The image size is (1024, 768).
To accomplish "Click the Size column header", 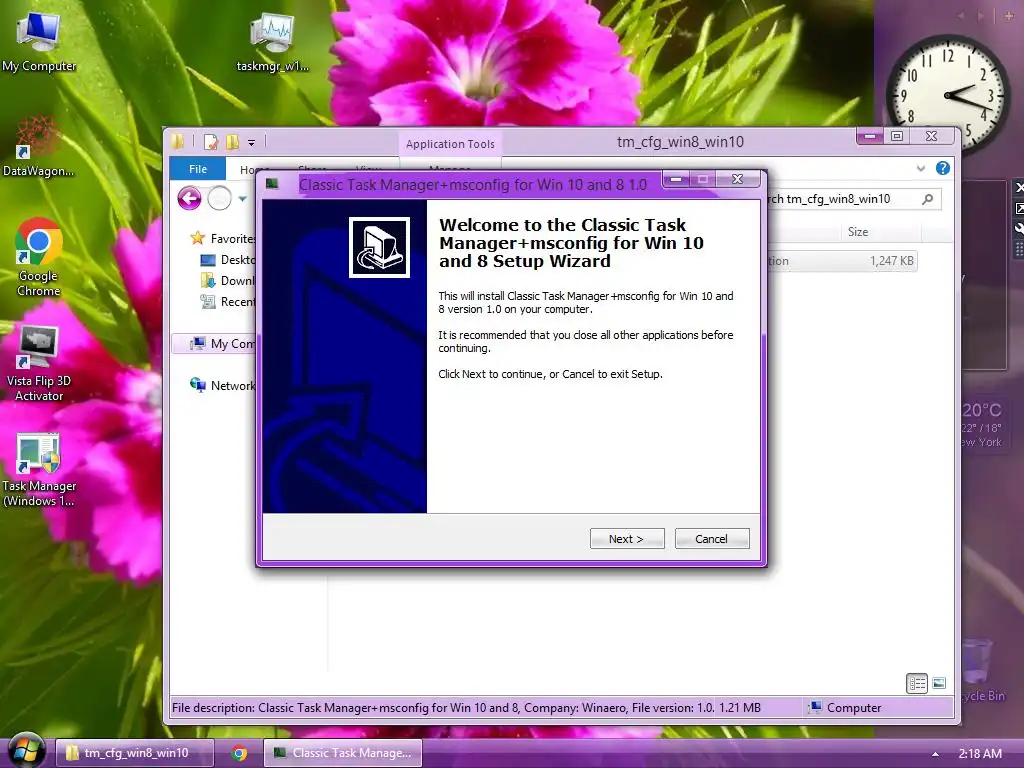I will pyautogui.click(x=857, y=232).
